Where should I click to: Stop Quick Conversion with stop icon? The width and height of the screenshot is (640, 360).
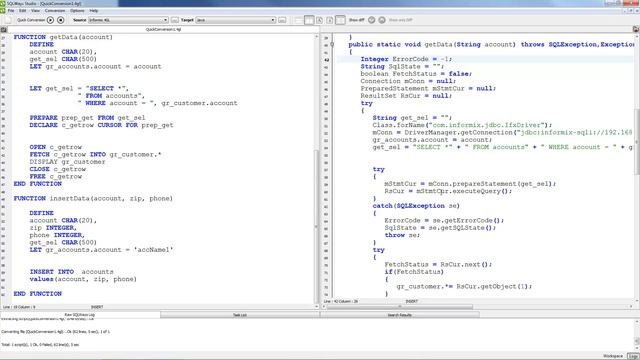tap(60, 20)
